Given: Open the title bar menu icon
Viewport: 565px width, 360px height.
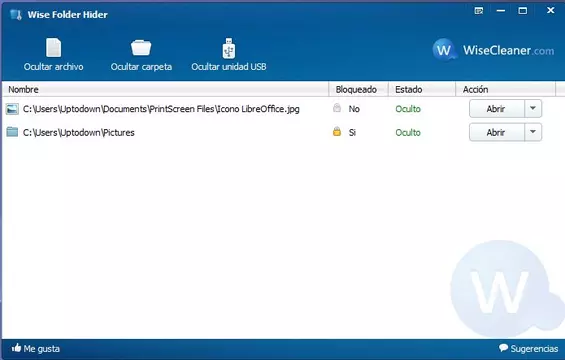Looking at the screenshot, I should click(479, 11).
